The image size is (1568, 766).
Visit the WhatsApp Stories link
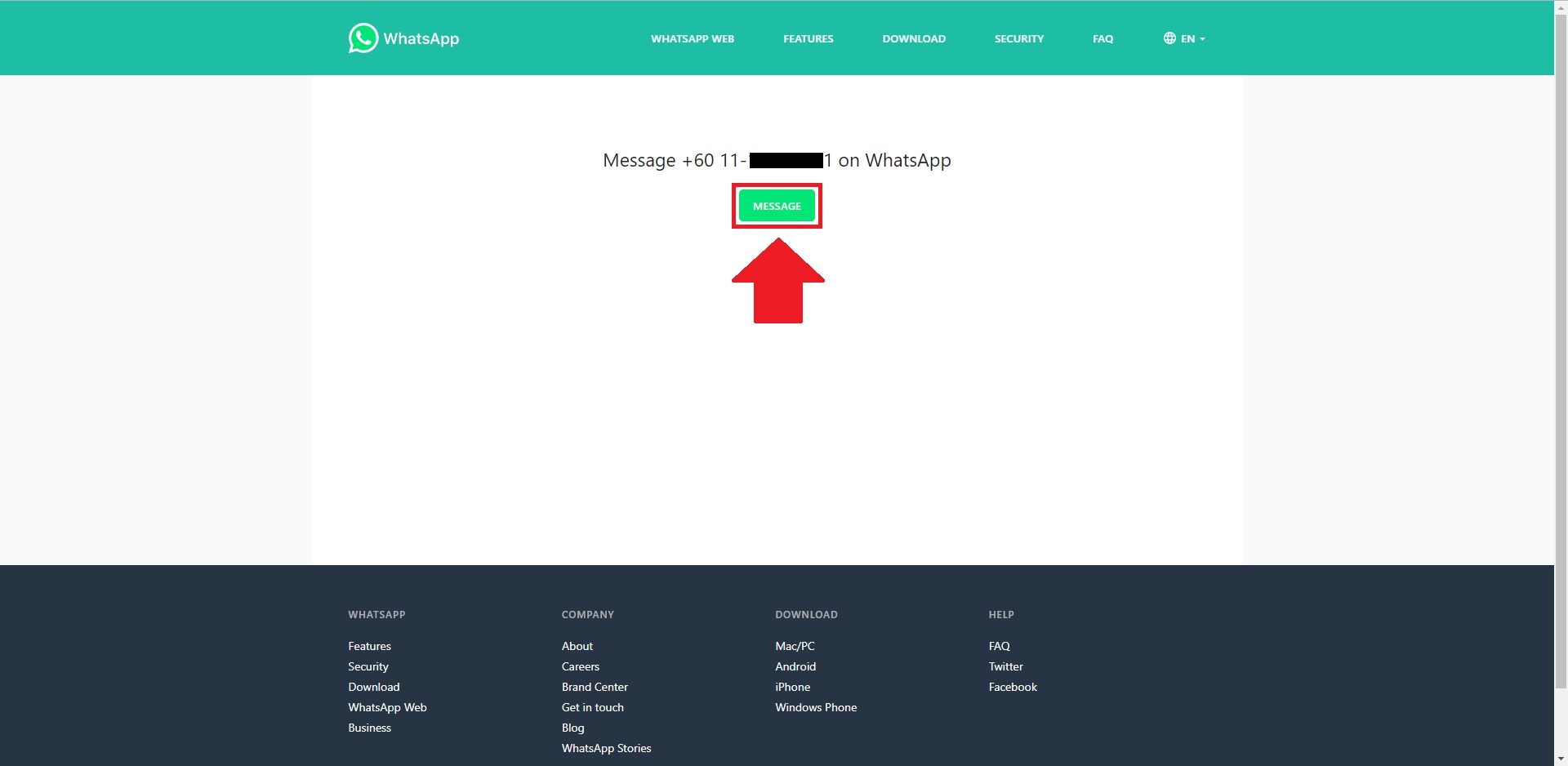click(607, 748)
